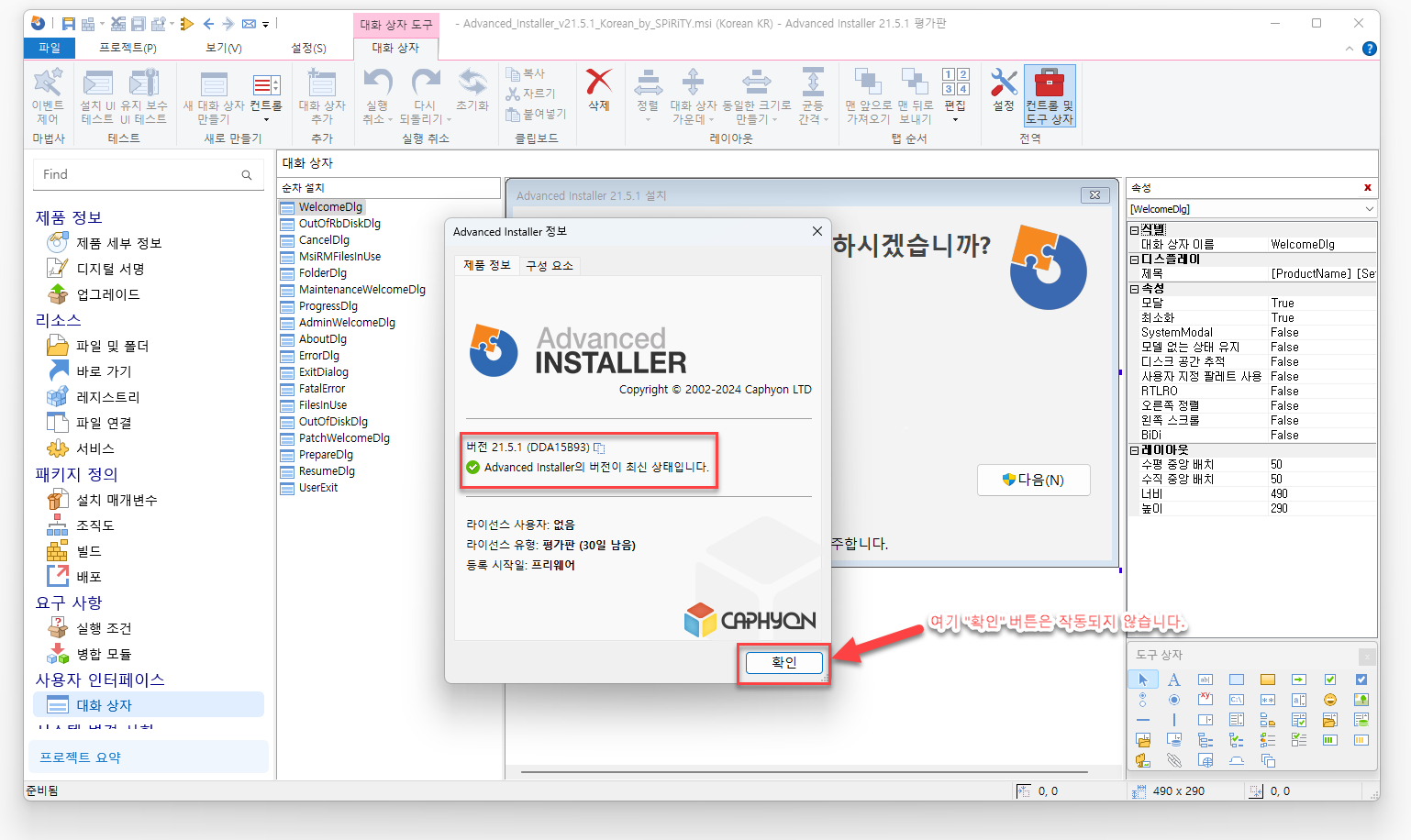The width and height of the screenshot is (1411, 840).
Task: Select the checklist toolbox control
Action: tap(1299, 740)
